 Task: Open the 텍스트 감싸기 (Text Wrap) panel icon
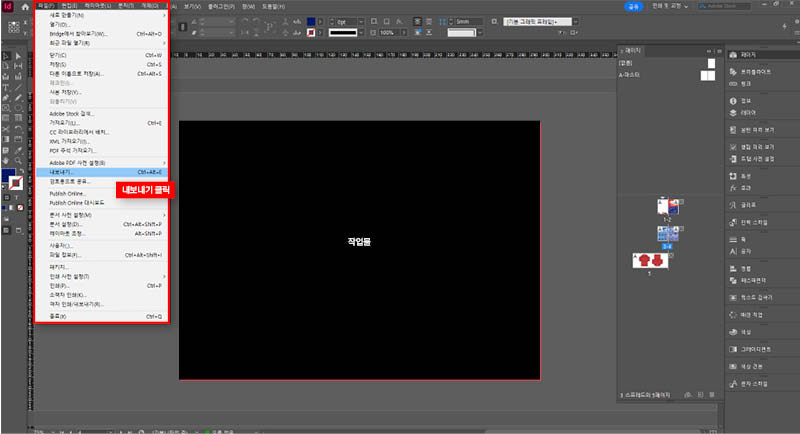click(x=733, y=297)
